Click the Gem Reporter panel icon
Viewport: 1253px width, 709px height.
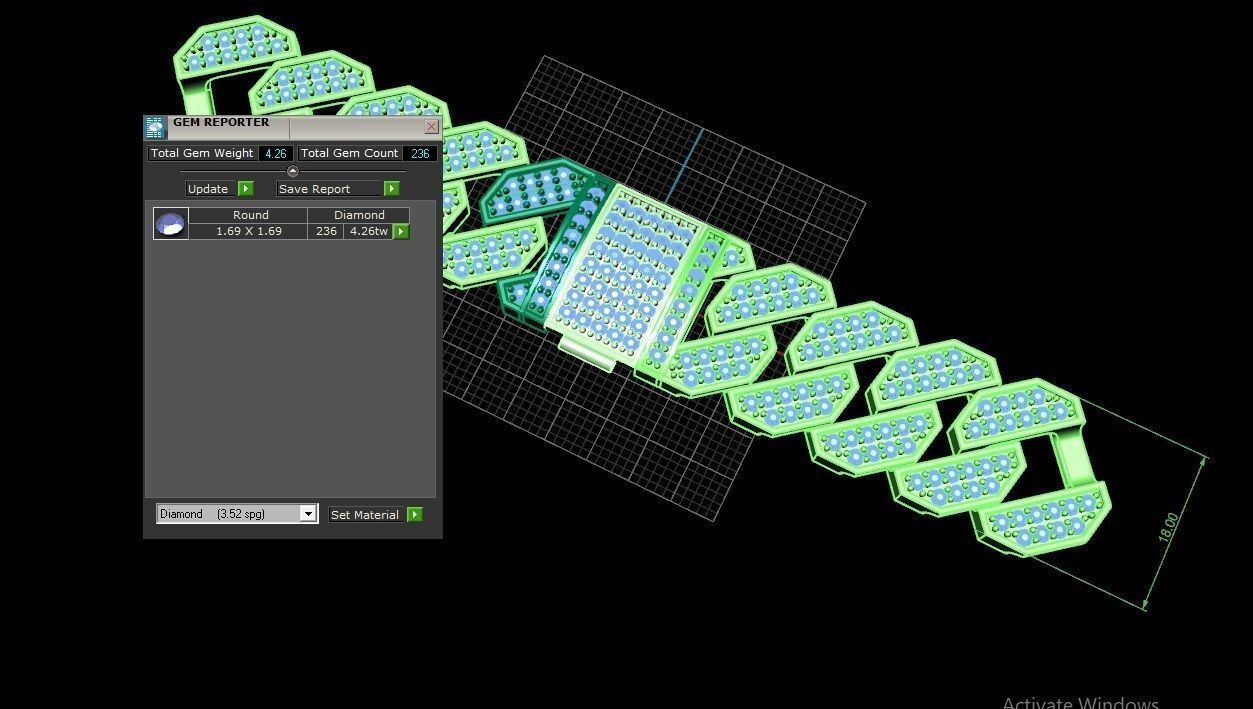(x=154, y=127)
